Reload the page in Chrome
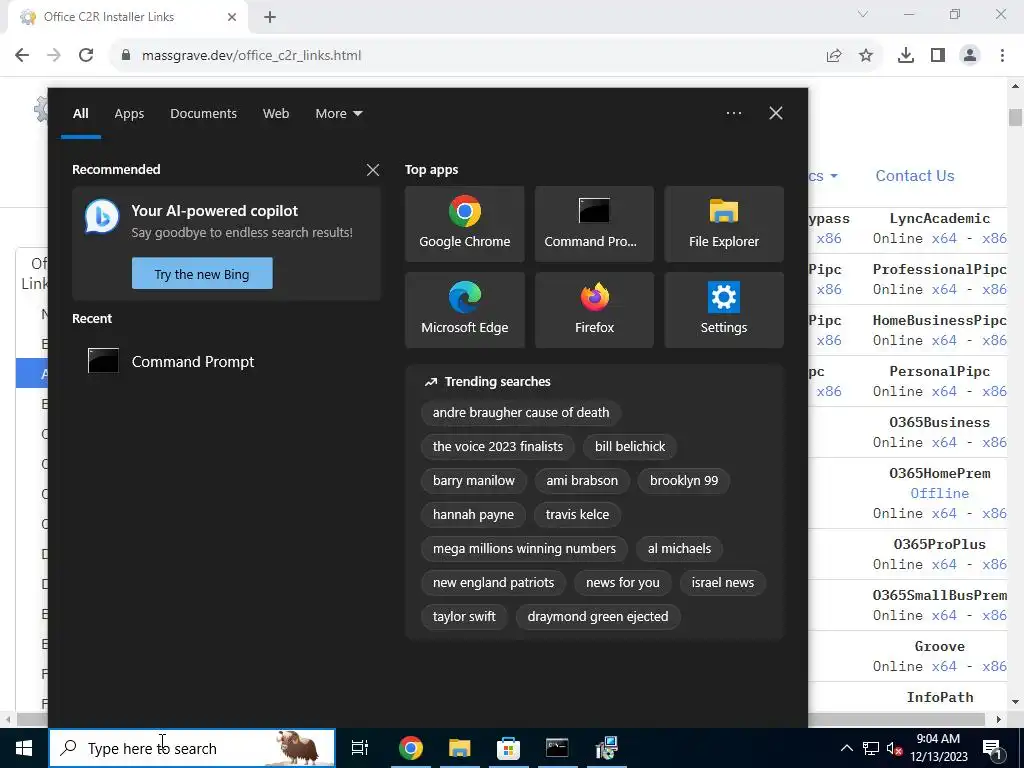1024x768 pixels. click(x=86, y=56)
